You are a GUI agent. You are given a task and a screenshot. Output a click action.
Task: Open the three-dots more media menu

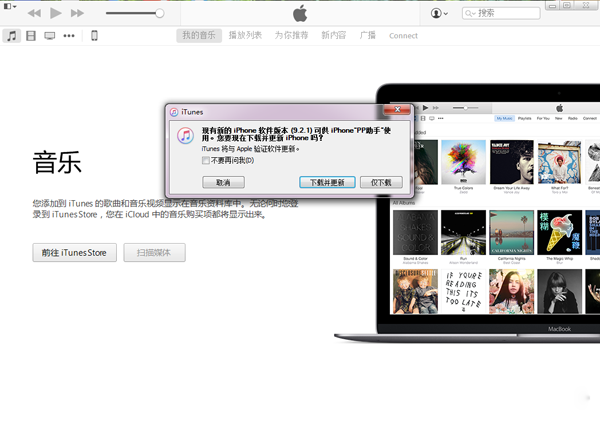point(69,36)
